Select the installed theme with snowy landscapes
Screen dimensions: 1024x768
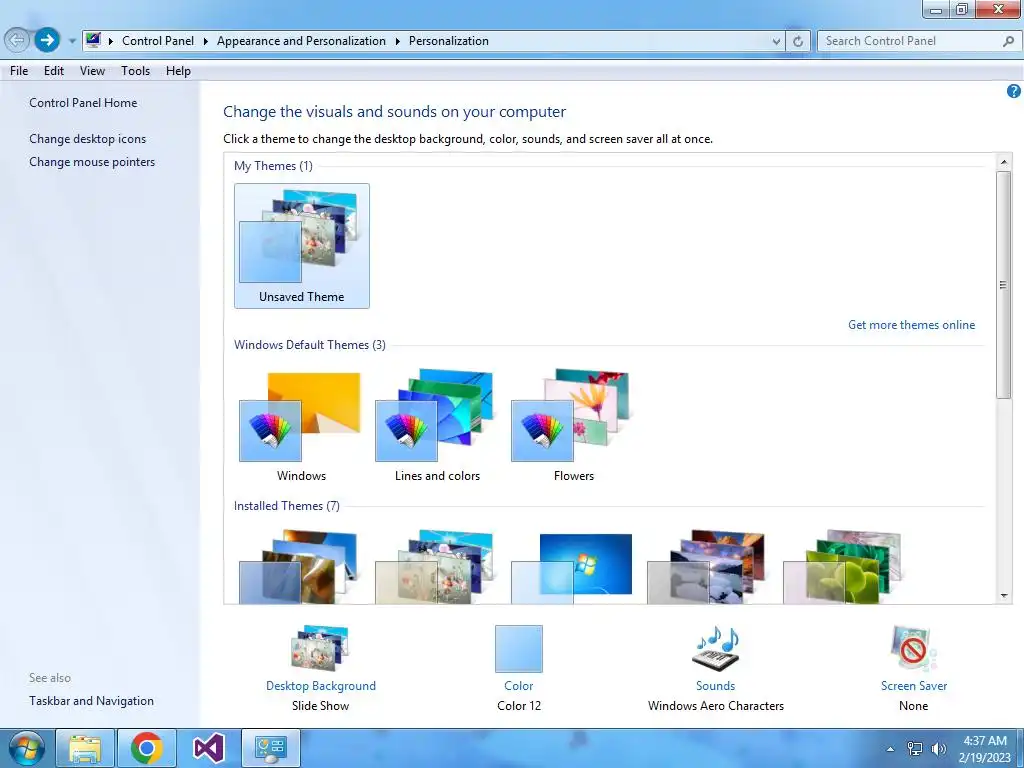coord(707,567)
